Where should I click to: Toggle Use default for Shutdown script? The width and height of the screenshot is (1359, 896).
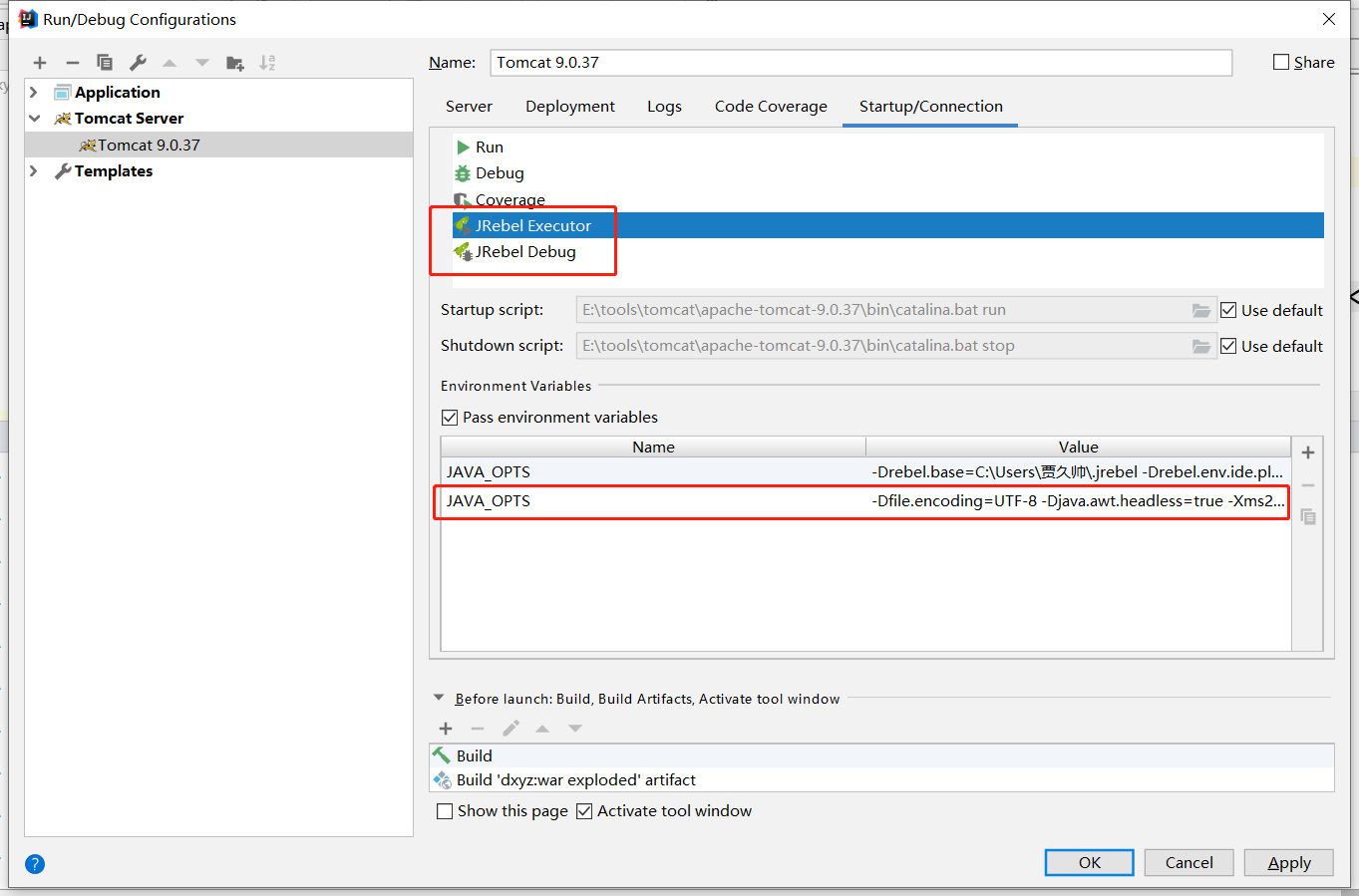tap(1228, 346)
